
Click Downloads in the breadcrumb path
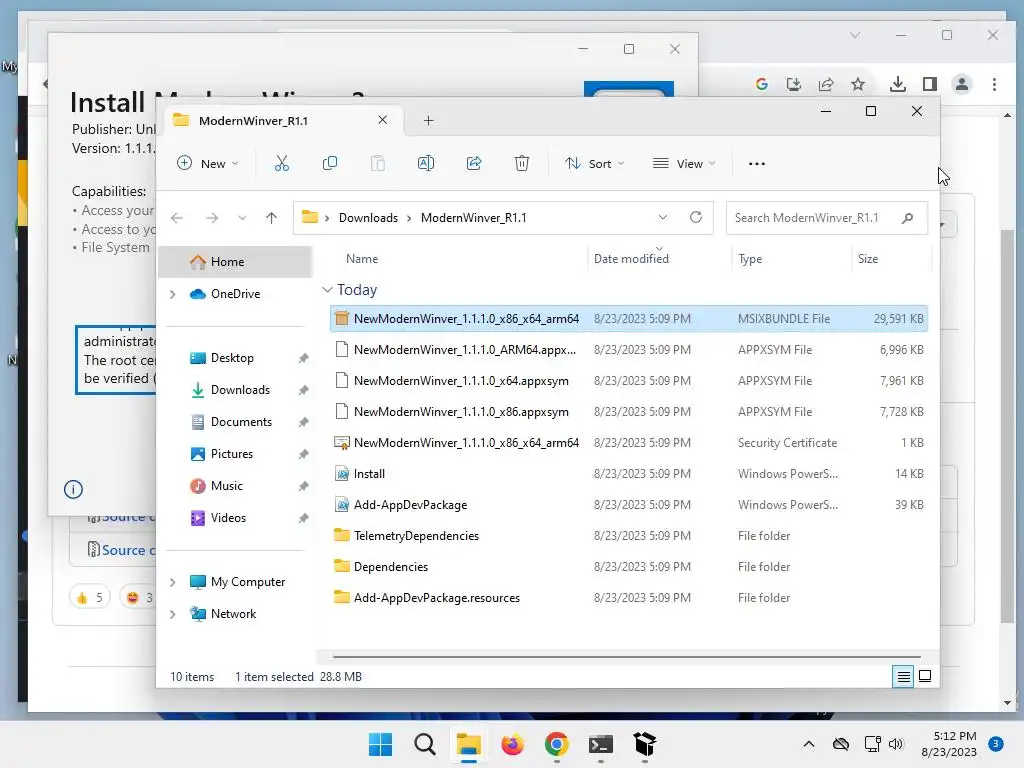click(368, 218)
